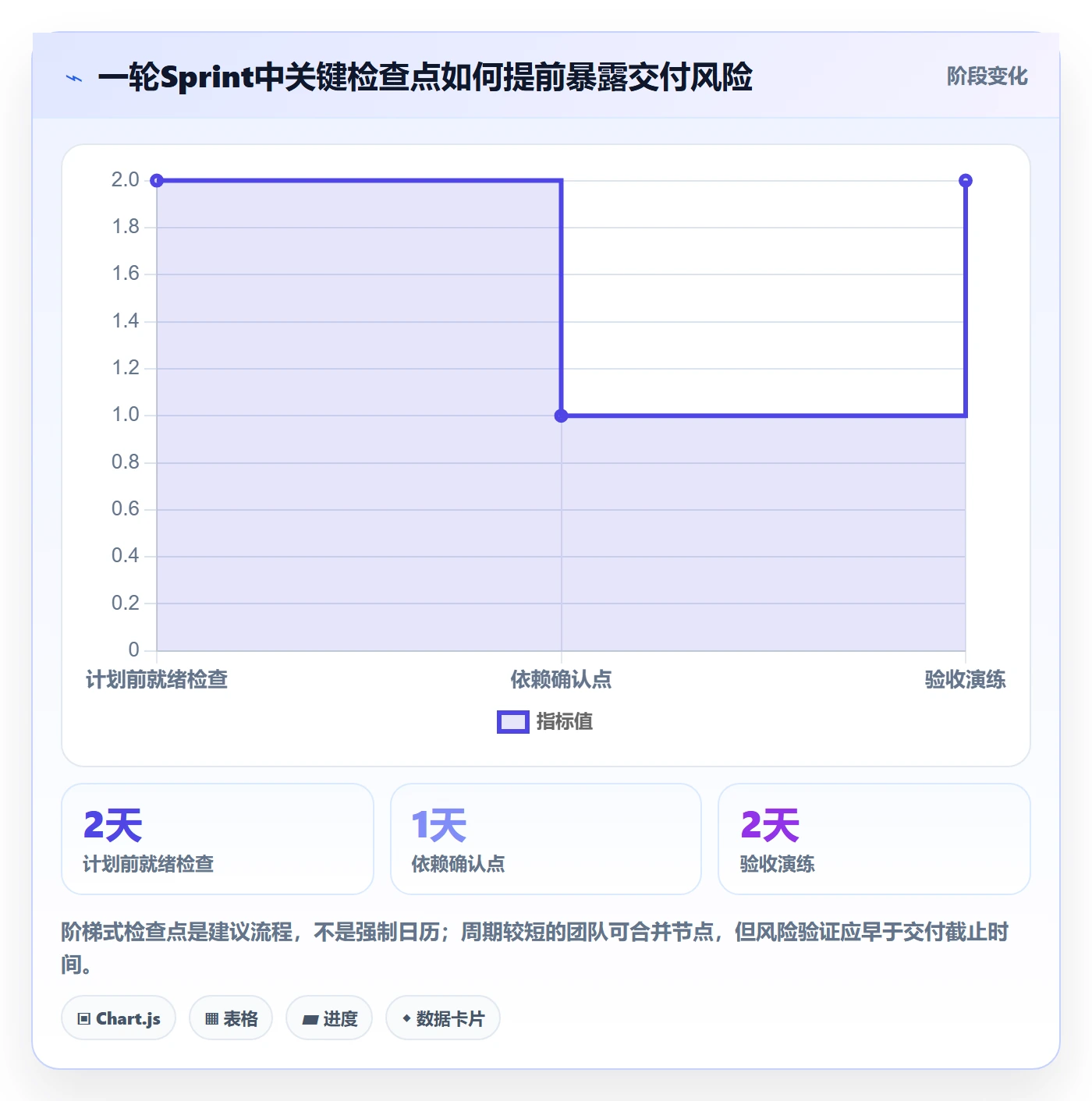Click the y-axis value 2.0
The image size is (1092, 1101).
126,180
